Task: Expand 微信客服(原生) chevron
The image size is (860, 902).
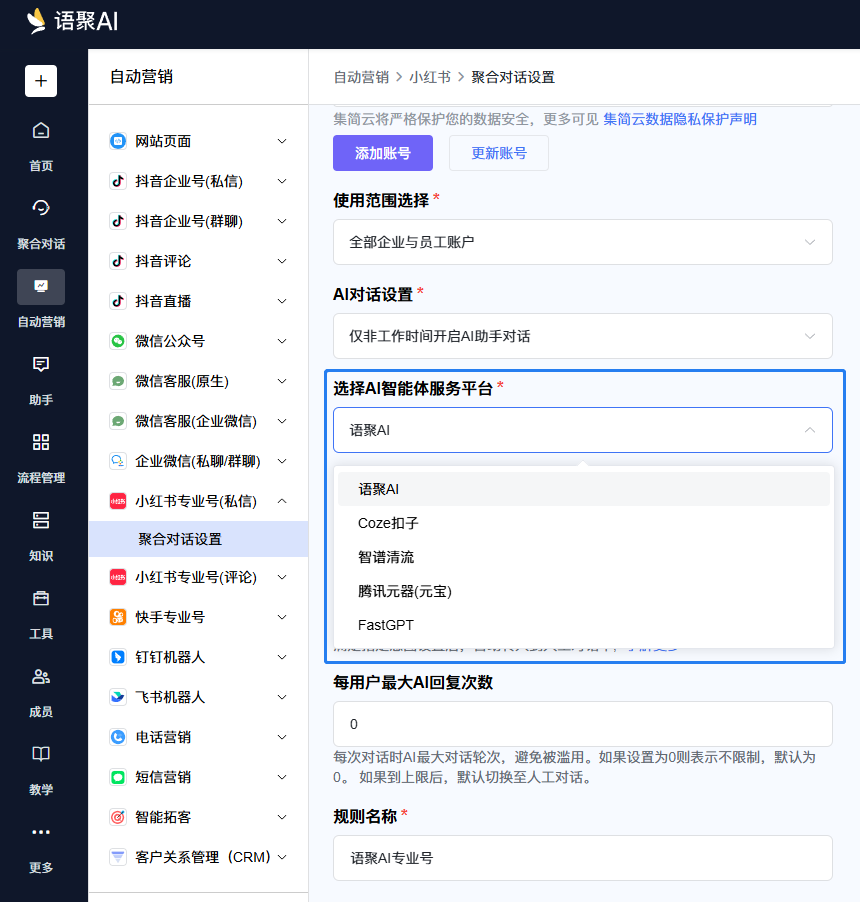Action: (282, 381)
